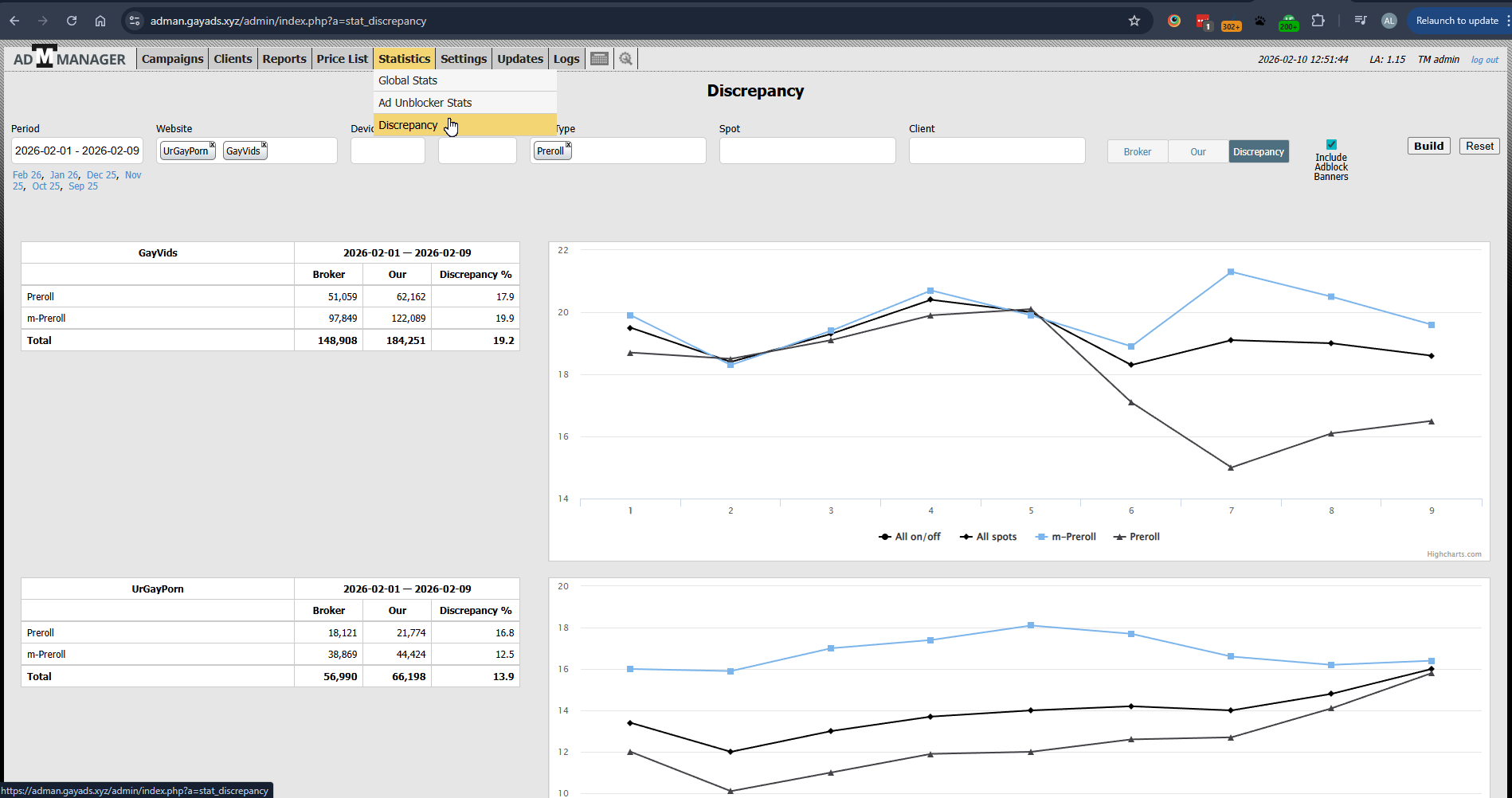Open the Period date range picker
Viewport: 1512px width, 798px height.
[77, 151]
